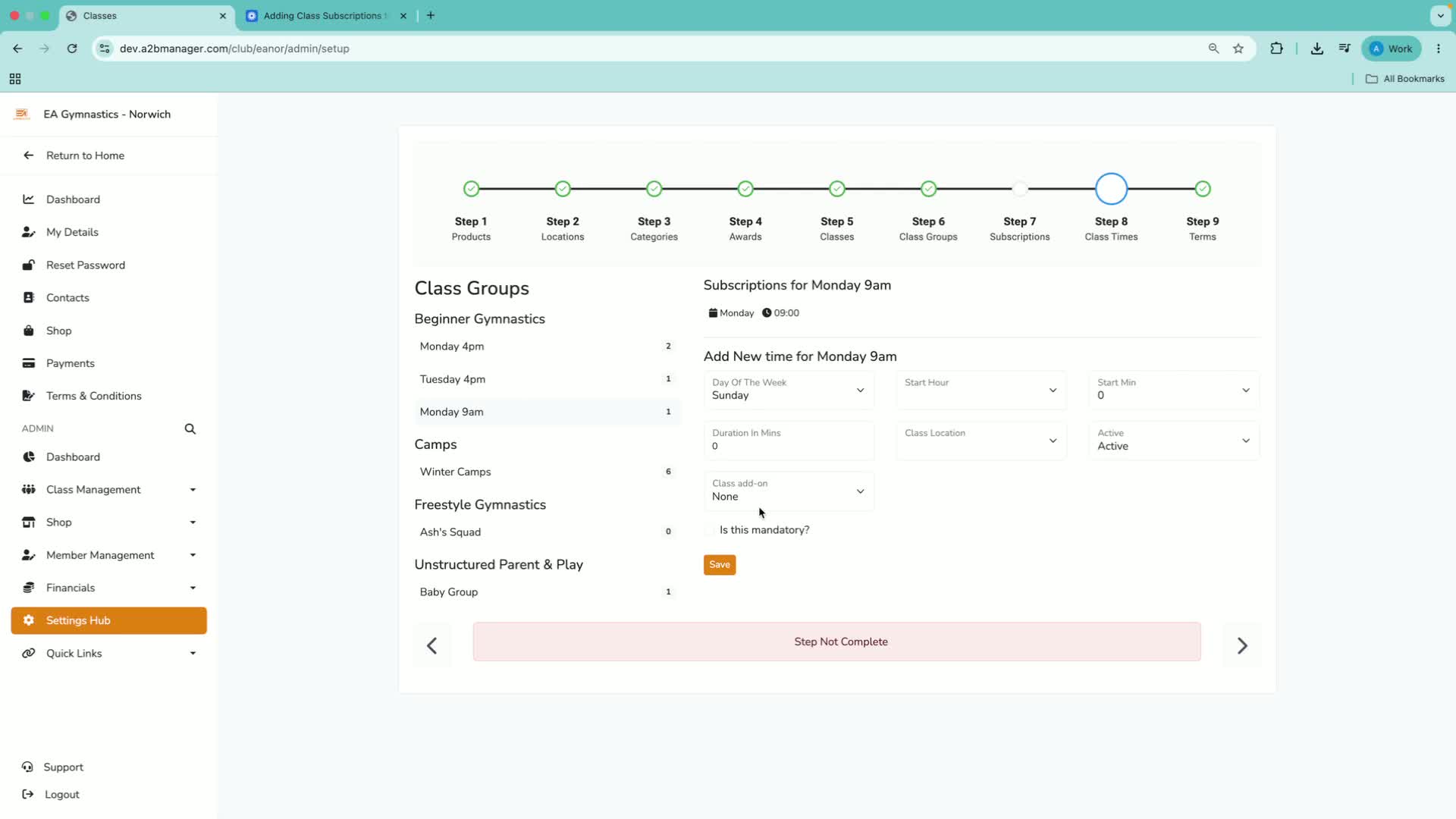Open Class add-on dropdown

789,491
